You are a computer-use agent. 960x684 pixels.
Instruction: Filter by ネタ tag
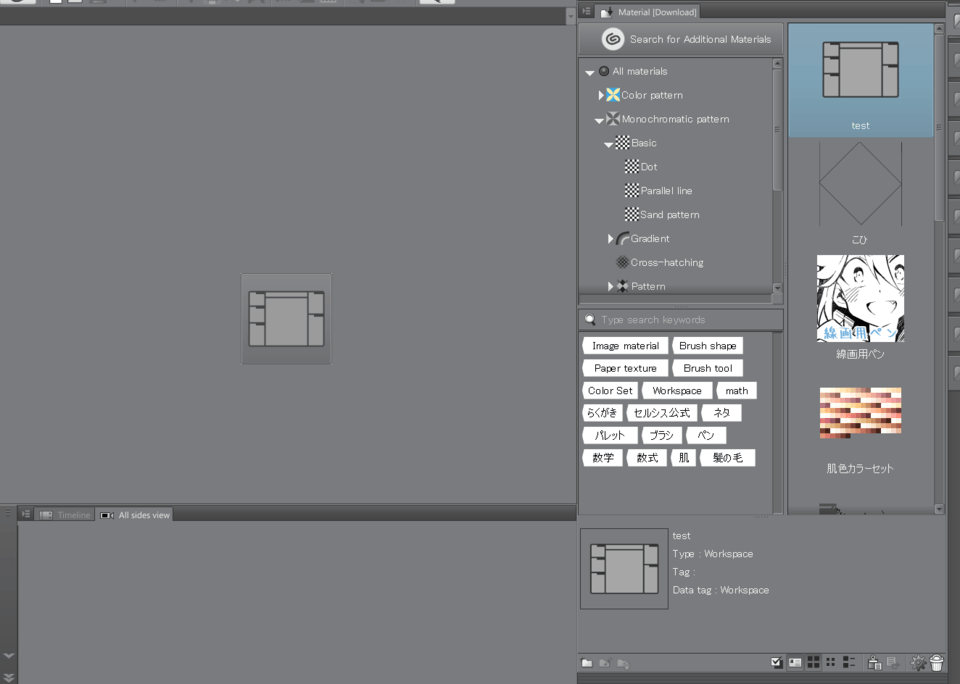click(x=721, y=413)
